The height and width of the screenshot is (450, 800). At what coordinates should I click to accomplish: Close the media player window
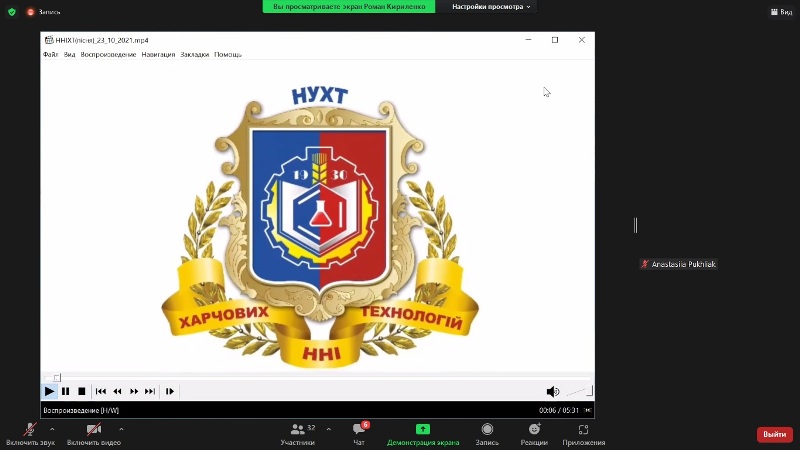tap(582, 40)
